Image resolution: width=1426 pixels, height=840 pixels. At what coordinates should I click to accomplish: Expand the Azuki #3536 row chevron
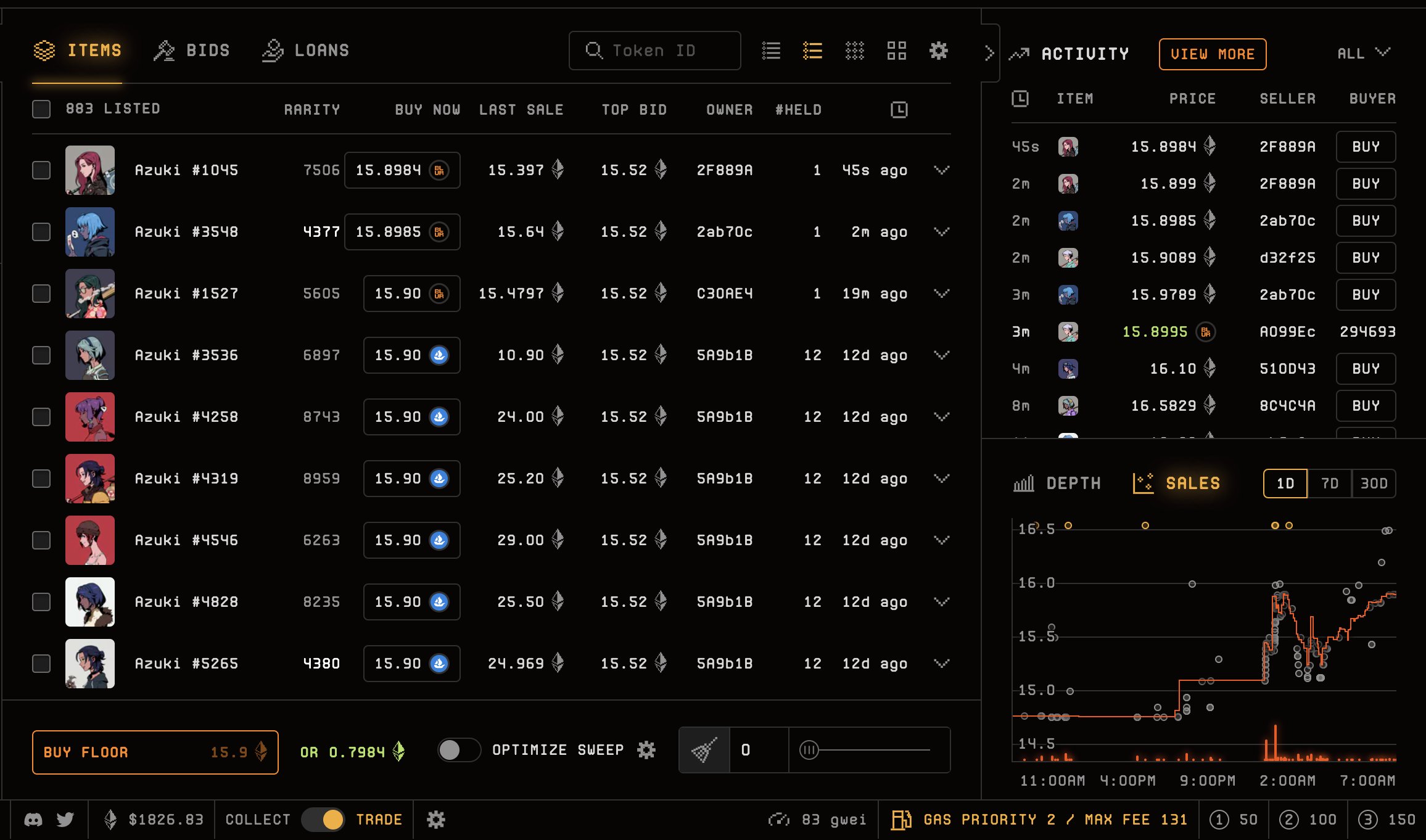[942, 355]
